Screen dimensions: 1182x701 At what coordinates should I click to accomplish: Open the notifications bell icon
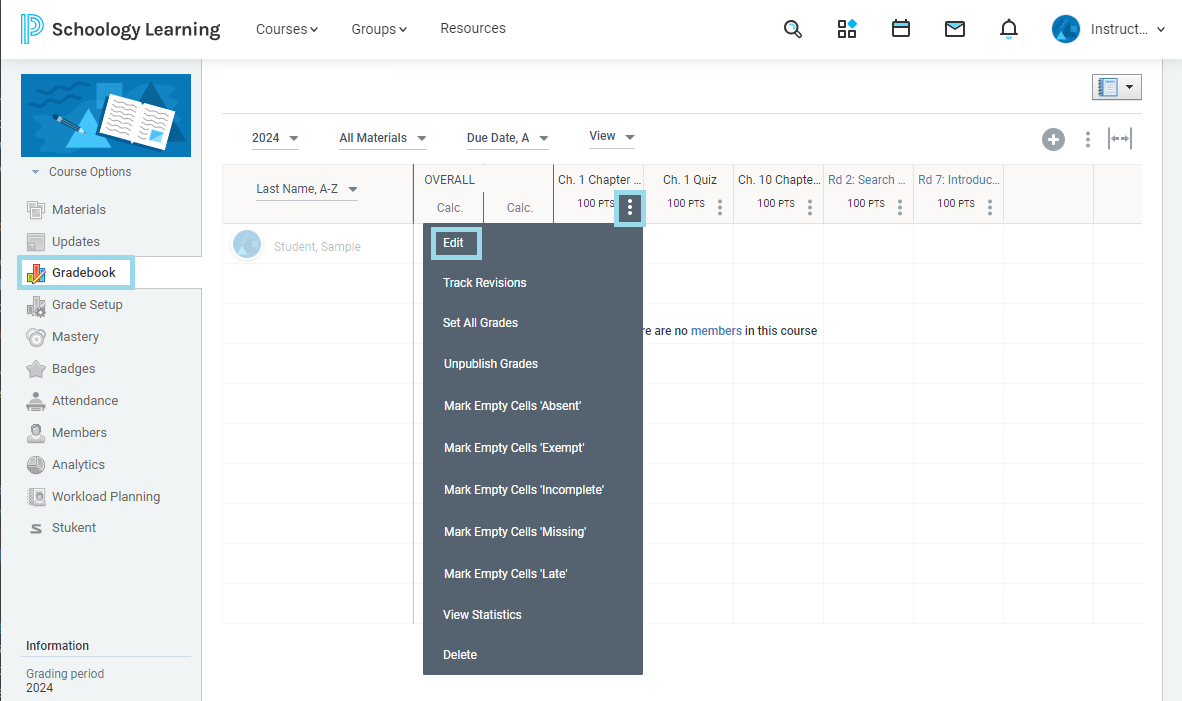pyautogui.click(x=1009, y=29)
